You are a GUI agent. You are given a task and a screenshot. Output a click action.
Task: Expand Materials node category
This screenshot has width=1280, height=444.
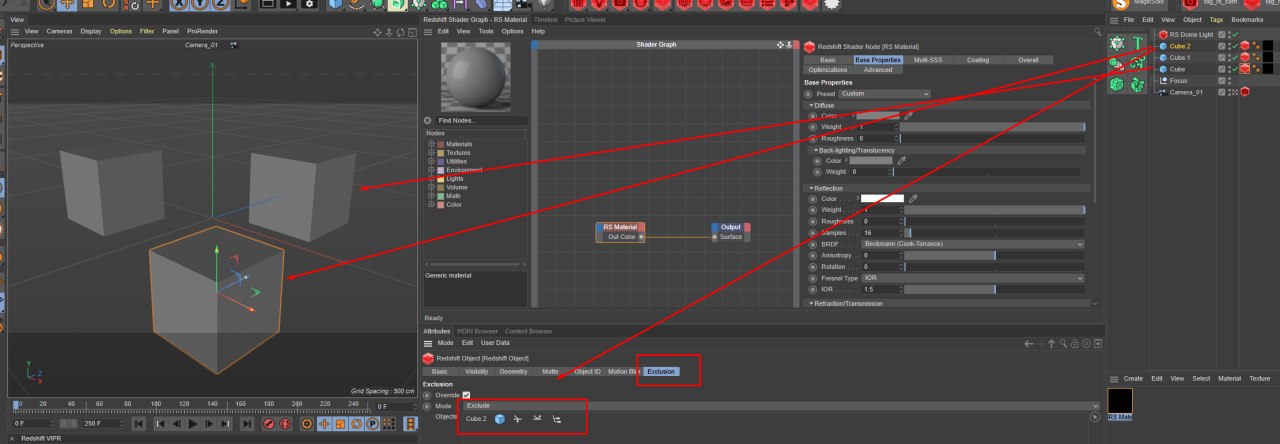(431, 144)
